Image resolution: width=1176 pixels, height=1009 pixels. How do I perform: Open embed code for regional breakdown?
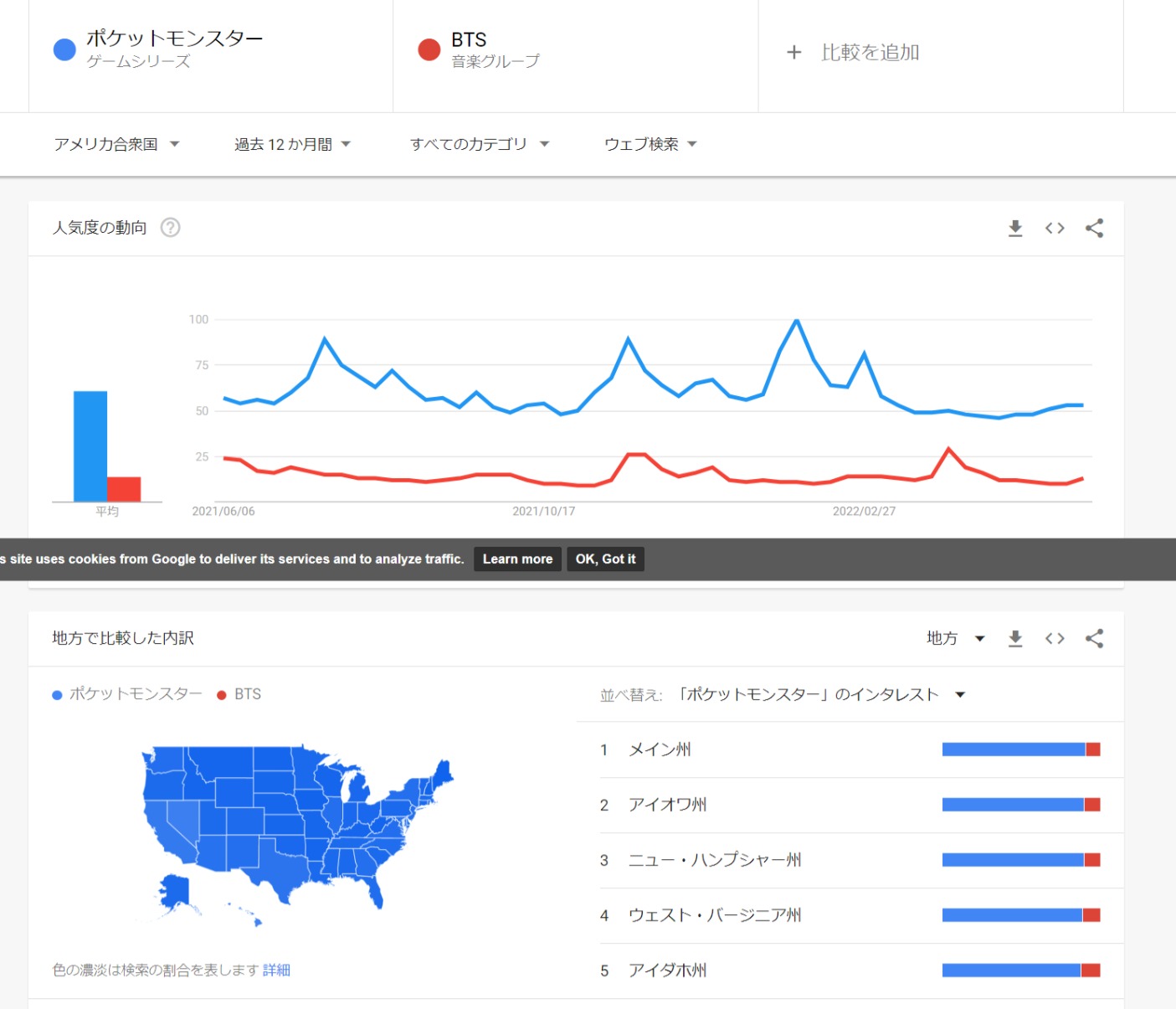(x=1055, y=638)
